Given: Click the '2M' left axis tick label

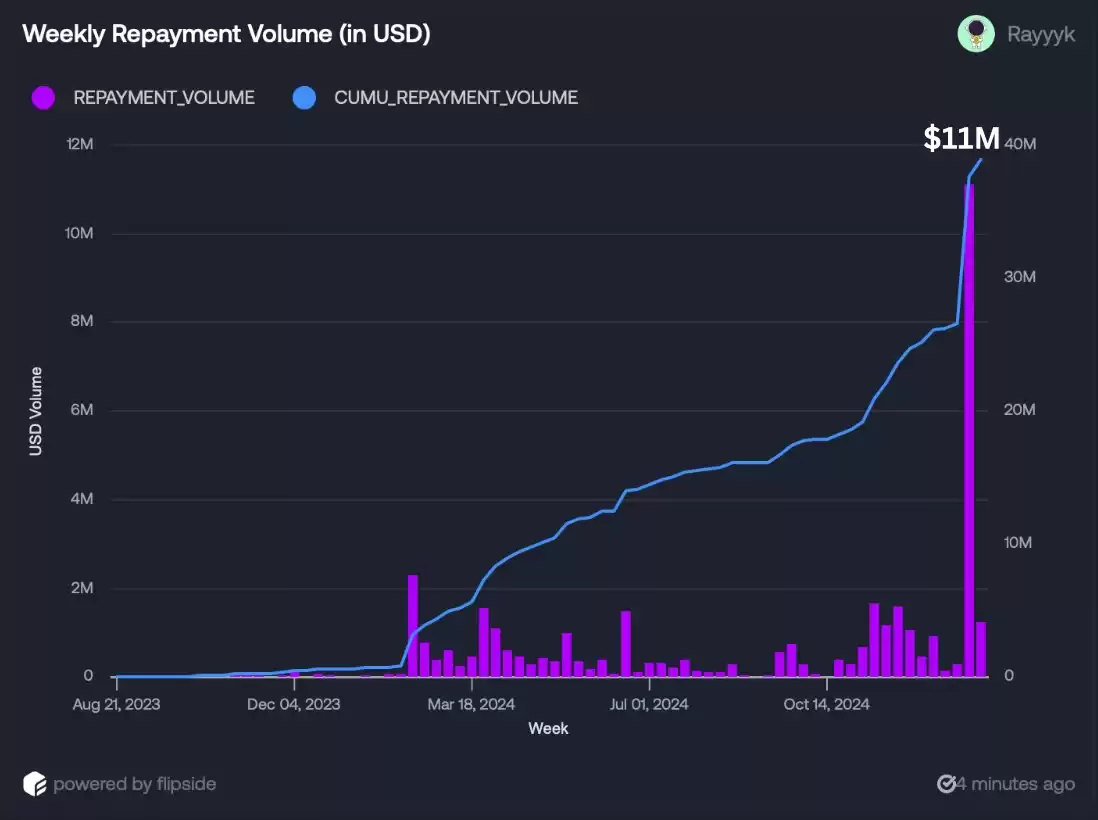Looking at the screenshot, I should click(82, 588).
